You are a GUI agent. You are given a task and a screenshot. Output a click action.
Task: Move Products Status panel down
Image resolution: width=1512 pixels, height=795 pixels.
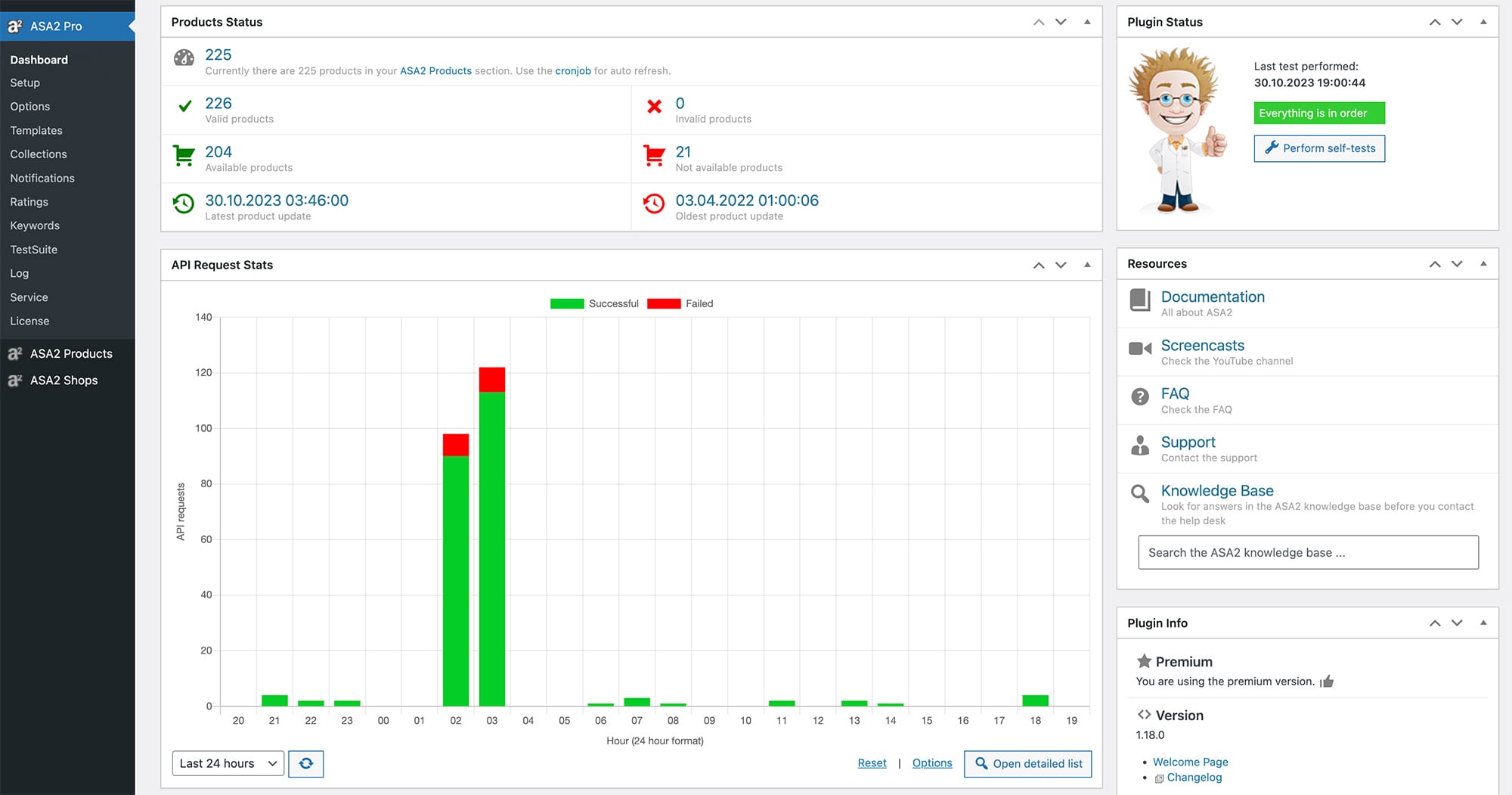1061,22
